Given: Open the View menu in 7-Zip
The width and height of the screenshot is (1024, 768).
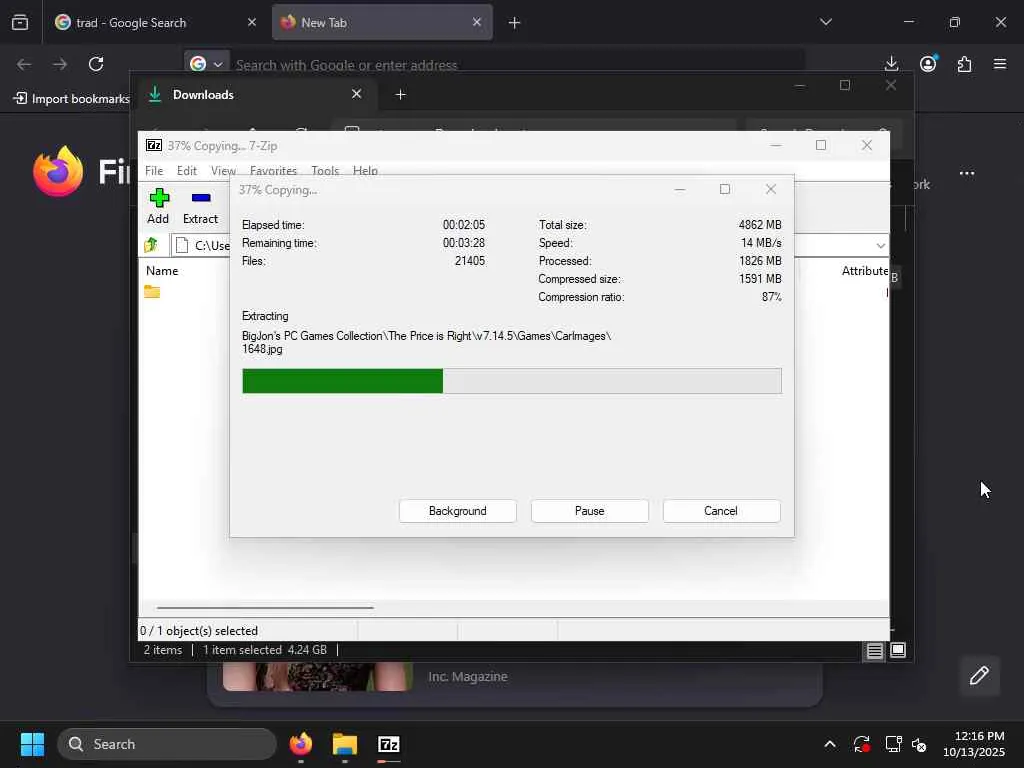Looking at the screenshot, I should pyautogui.click(x=223, y=170).
